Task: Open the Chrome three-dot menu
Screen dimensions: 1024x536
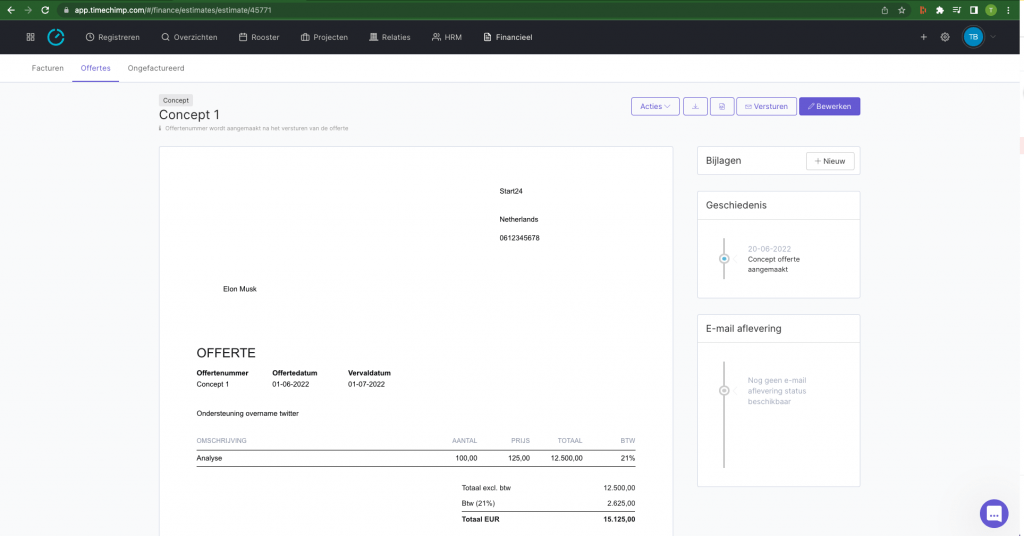Action: (x=1011, y=10)
